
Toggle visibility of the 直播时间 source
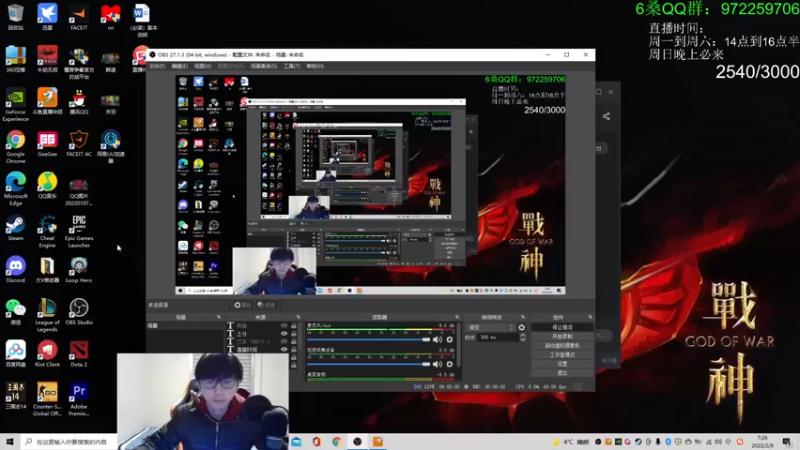284,349
